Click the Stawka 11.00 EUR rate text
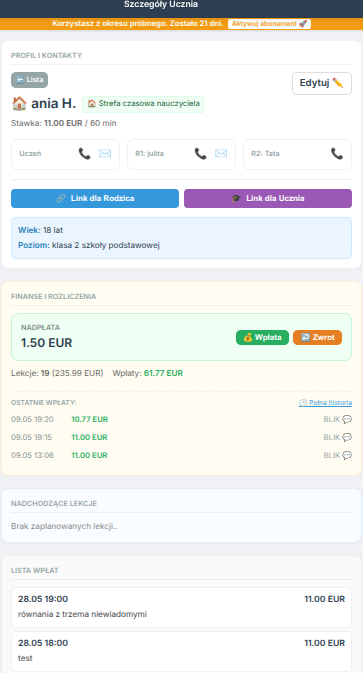This screenshot has width=363, height=673. (64, 124)
